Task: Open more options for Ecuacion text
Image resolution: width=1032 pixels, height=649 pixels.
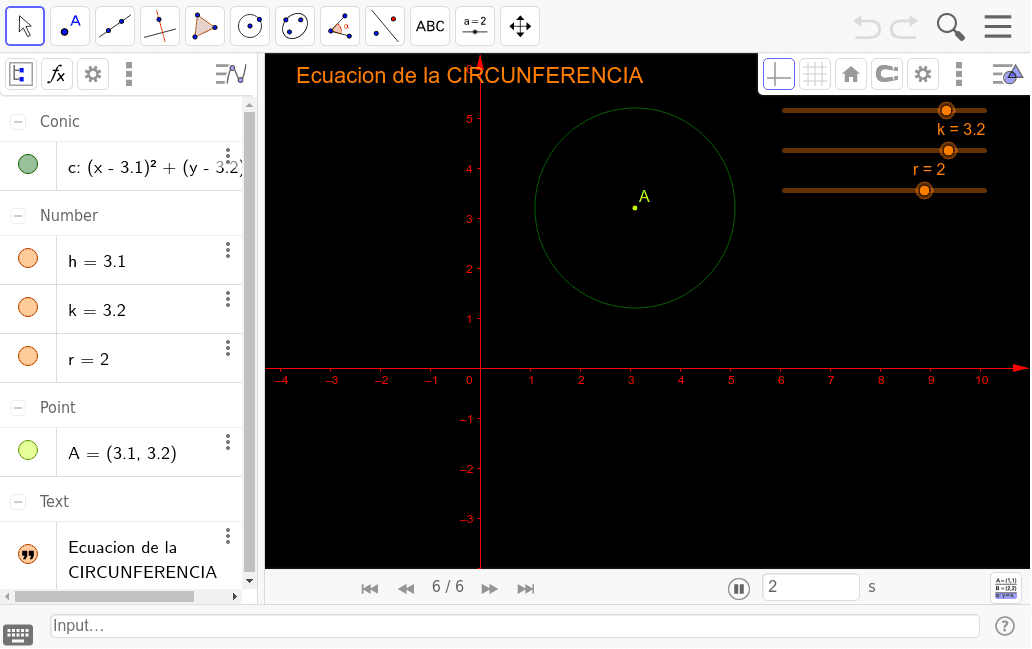Action: [228, 536]
